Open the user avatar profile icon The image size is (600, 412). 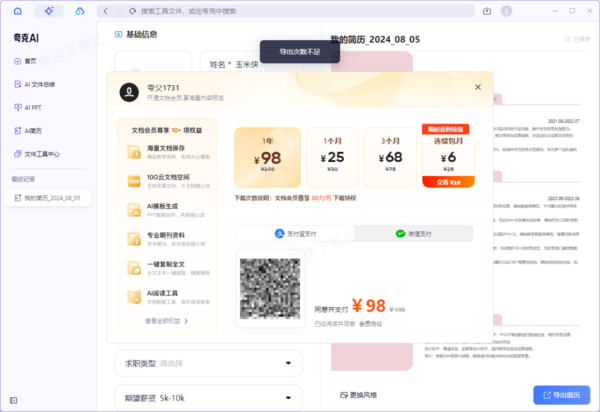pyautogui.click(x=507, y=11)
